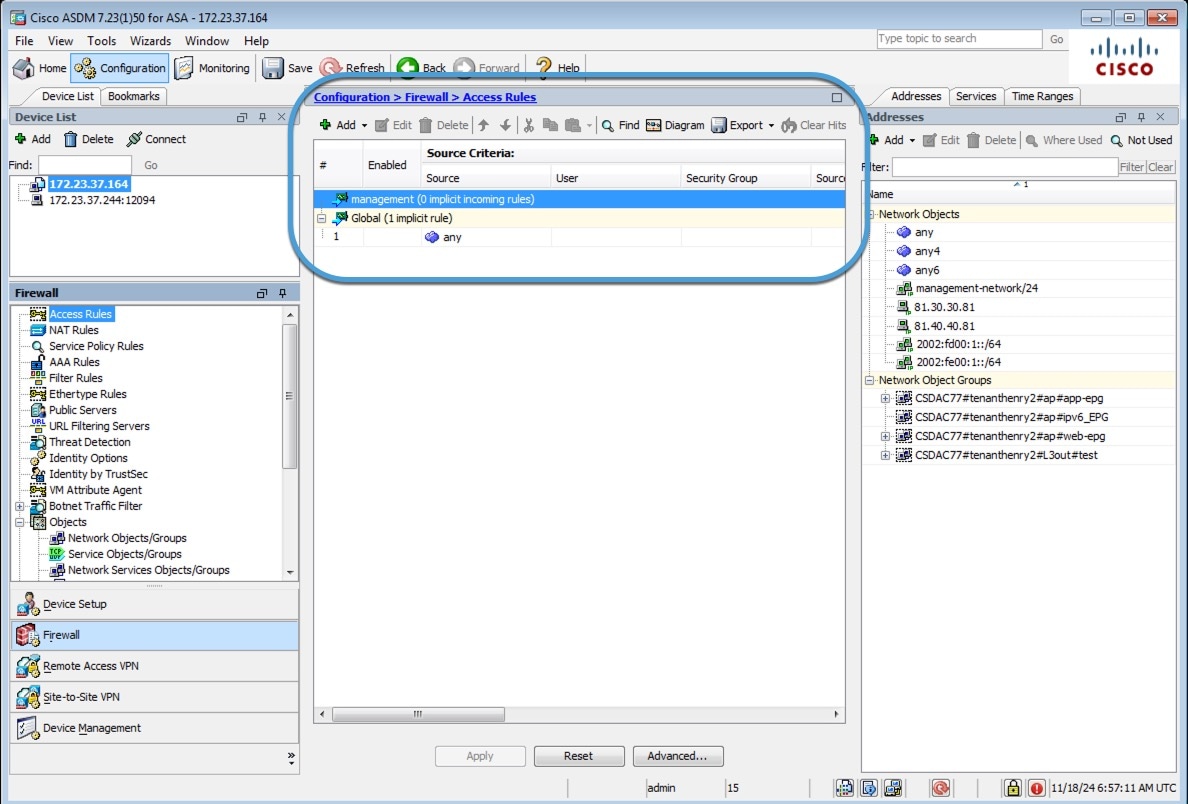Open Add access rule dropdown arrow
1188x804 pixels.
(x=364, y=126)
